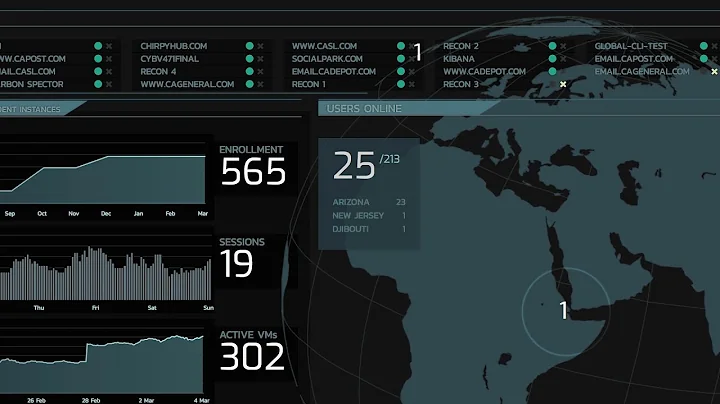Open the CYBV471FINAL entry
This screenshot has height=404, width=720.
169,59
